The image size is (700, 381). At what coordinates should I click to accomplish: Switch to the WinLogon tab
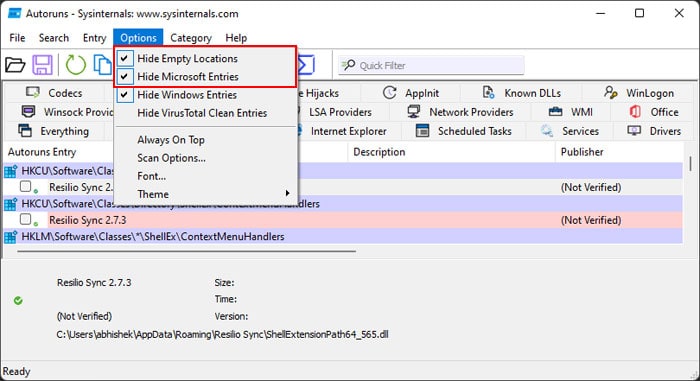pos(638,92)
